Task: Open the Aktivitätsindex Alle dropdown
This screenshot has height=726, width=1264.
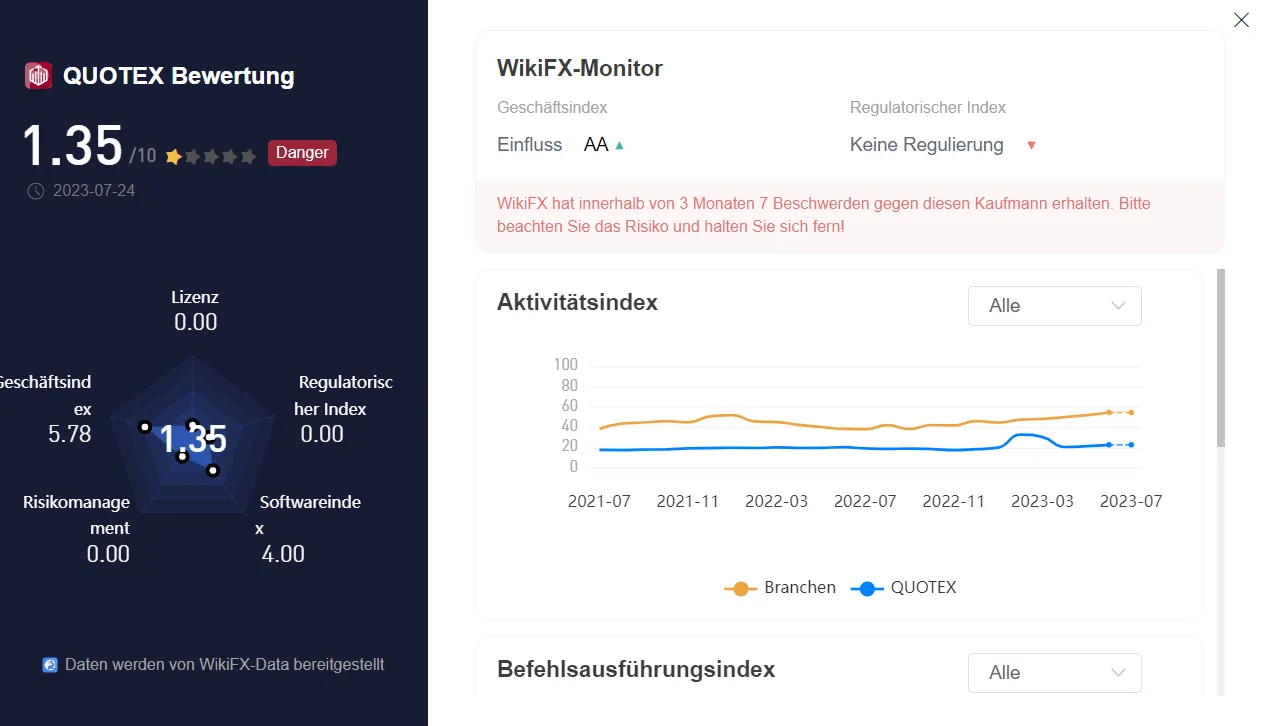Action: [x=1054, y=306]
